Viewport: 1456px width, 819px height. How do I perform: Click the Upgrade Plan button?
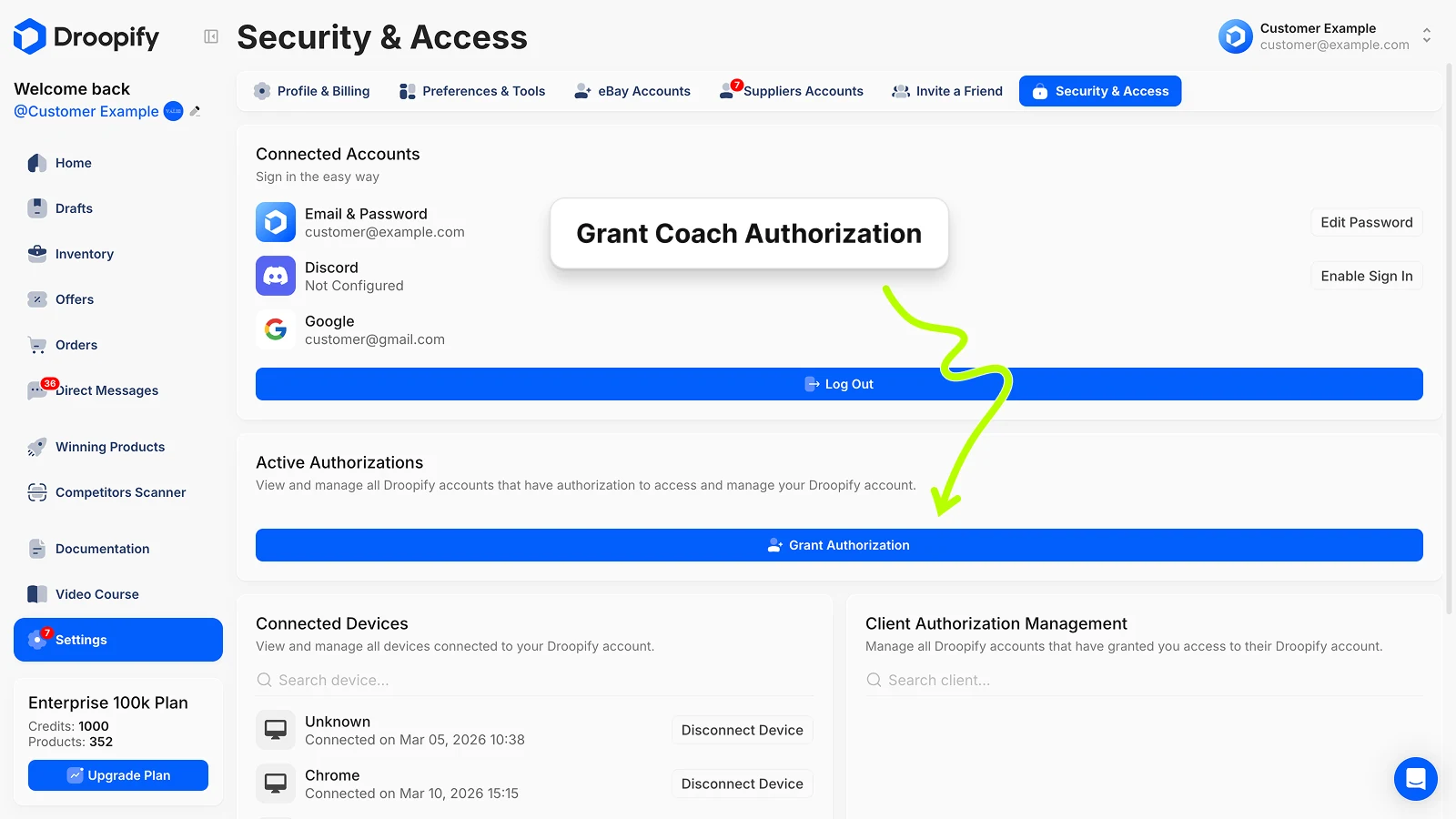(x=118, y=775)
